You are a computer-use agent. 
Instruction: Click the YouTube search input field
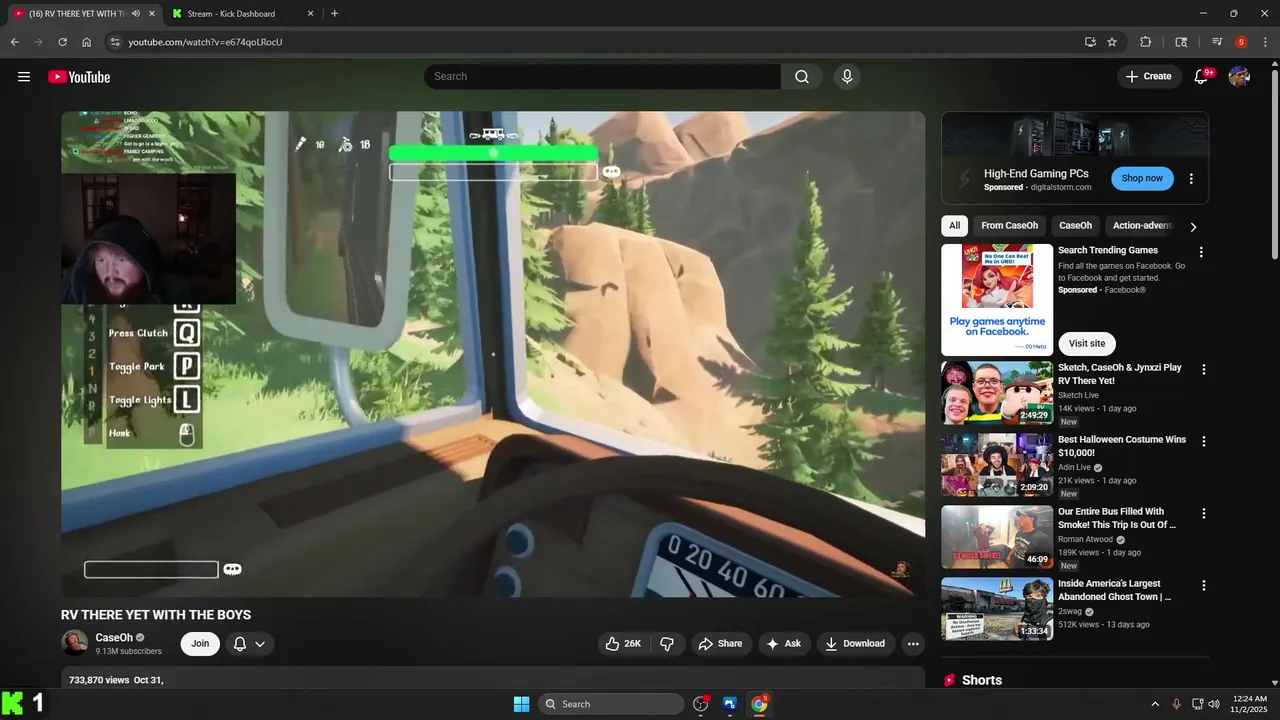pyautogui.click(x=603, y=77)
